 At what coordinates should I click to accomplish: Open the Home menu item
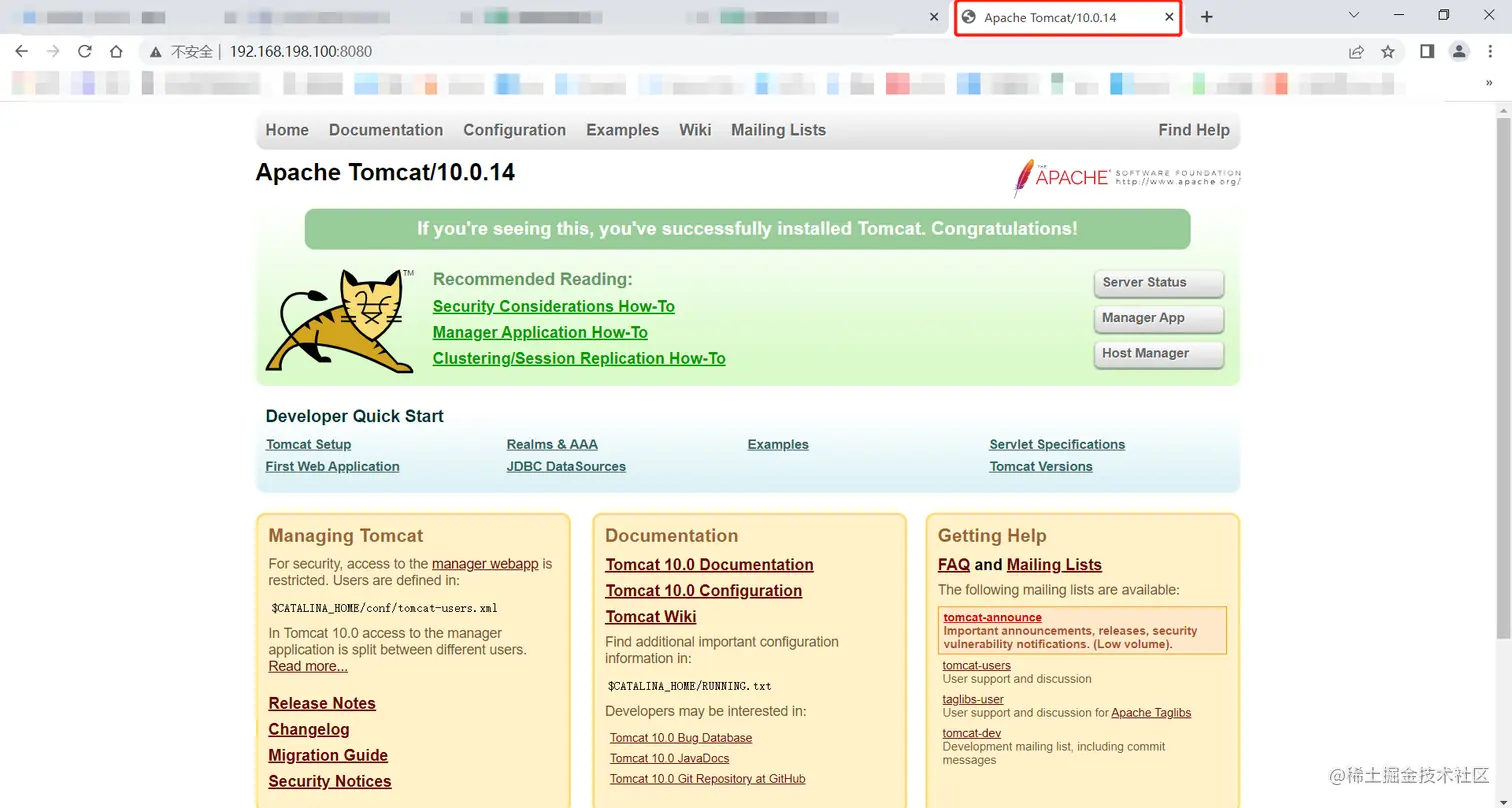coord(287,130)
